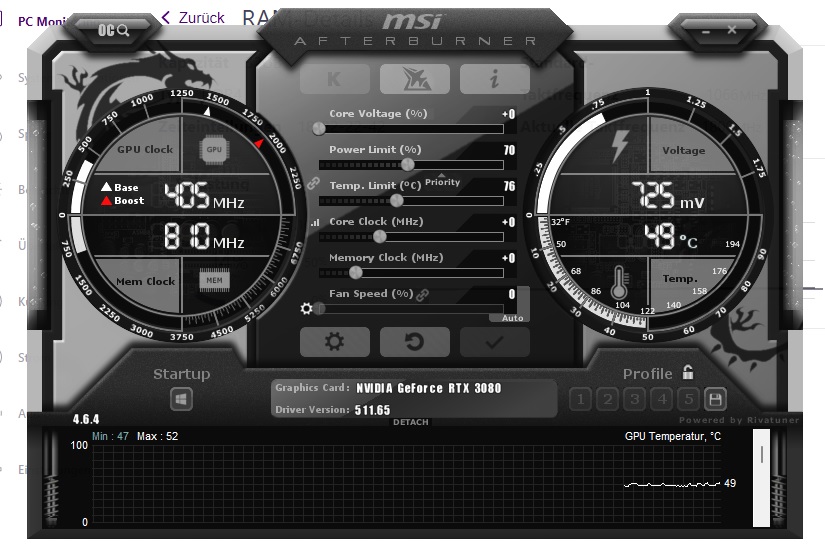
Task: Click the Core Voltage value +0
Action: tap(508, 114)
